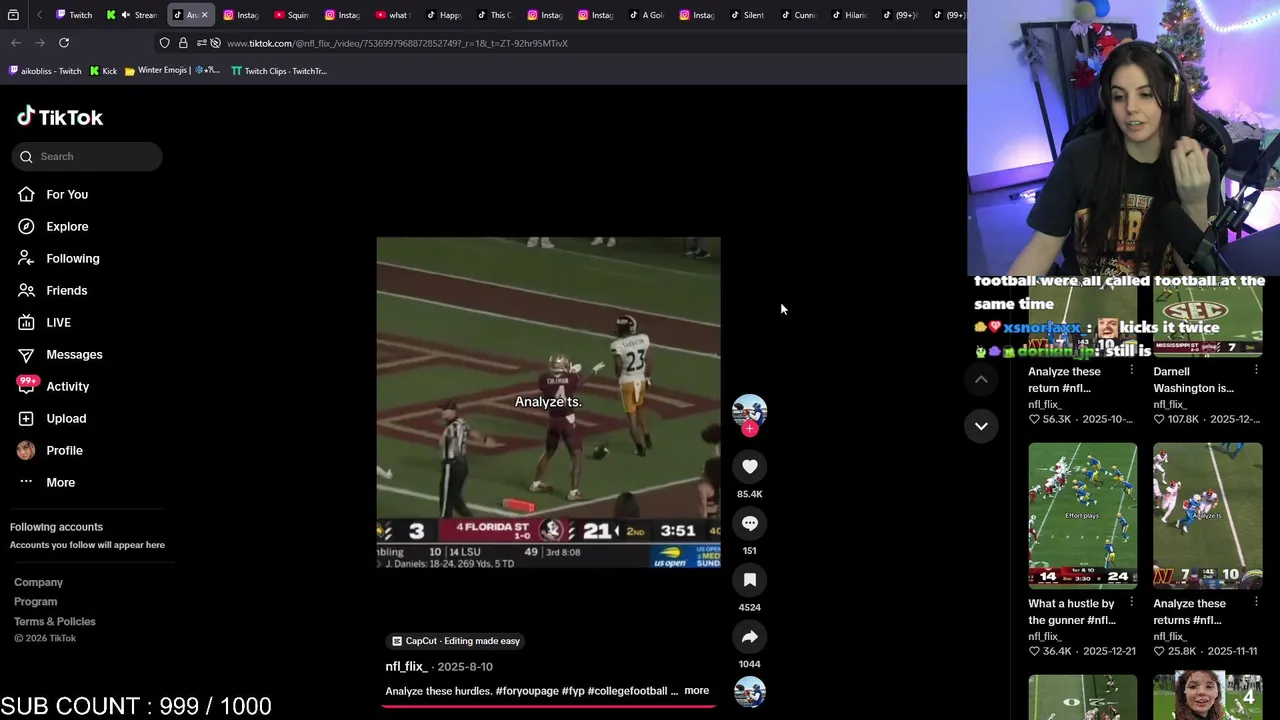Click the URL address bar

(560, 43)
